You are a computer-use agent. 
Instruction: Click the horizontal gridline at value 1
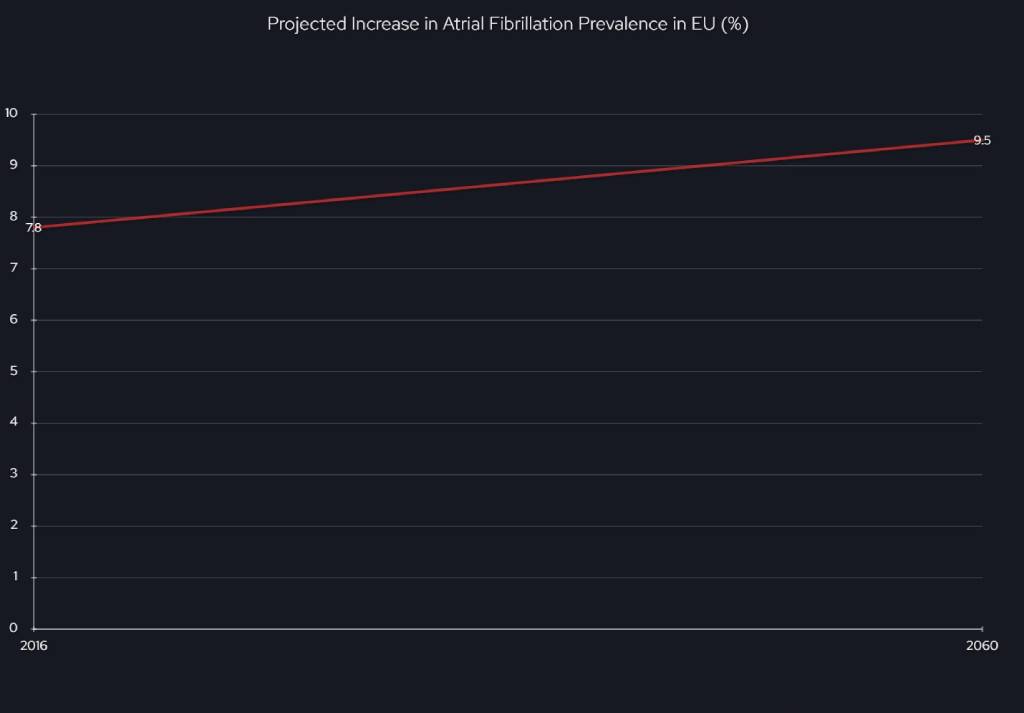(x=508, y=577)
